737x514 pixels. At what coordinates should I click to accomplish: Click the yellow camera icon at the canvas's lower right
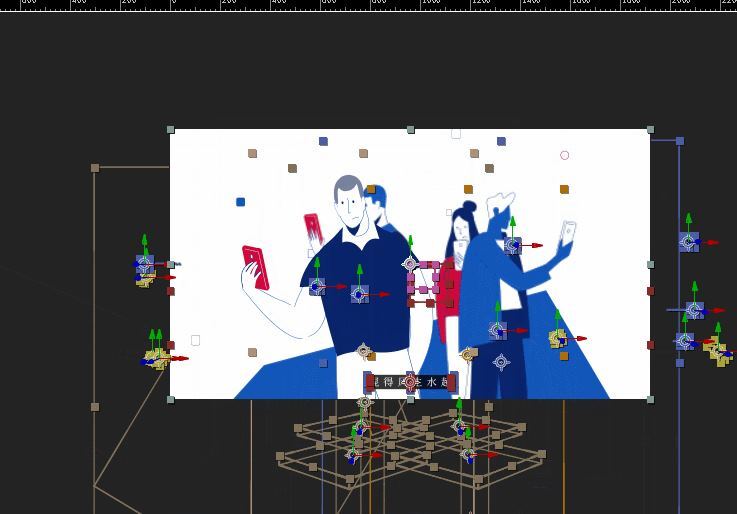[557, 340]
